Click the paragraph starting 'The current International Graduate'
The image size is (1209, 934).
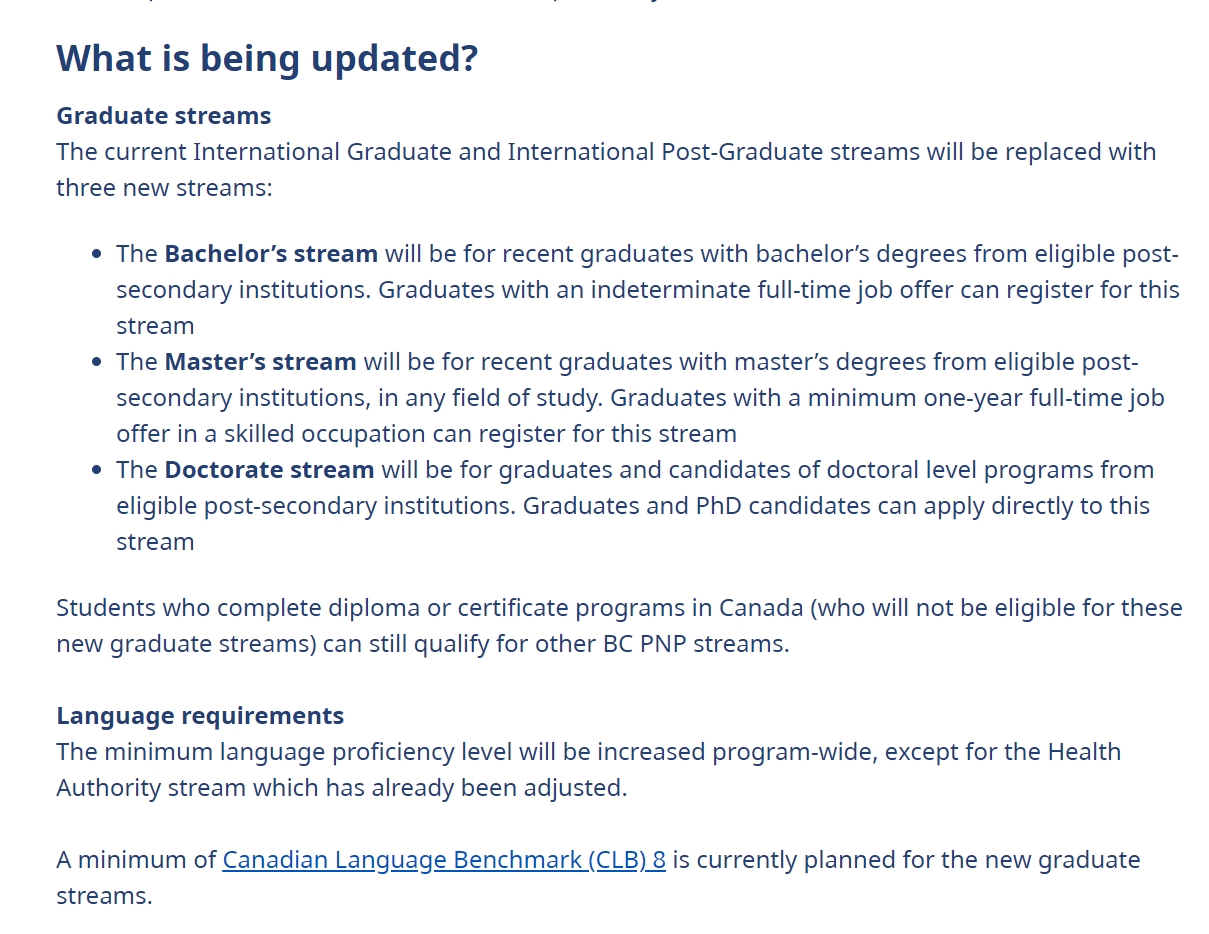pos(606,170)
